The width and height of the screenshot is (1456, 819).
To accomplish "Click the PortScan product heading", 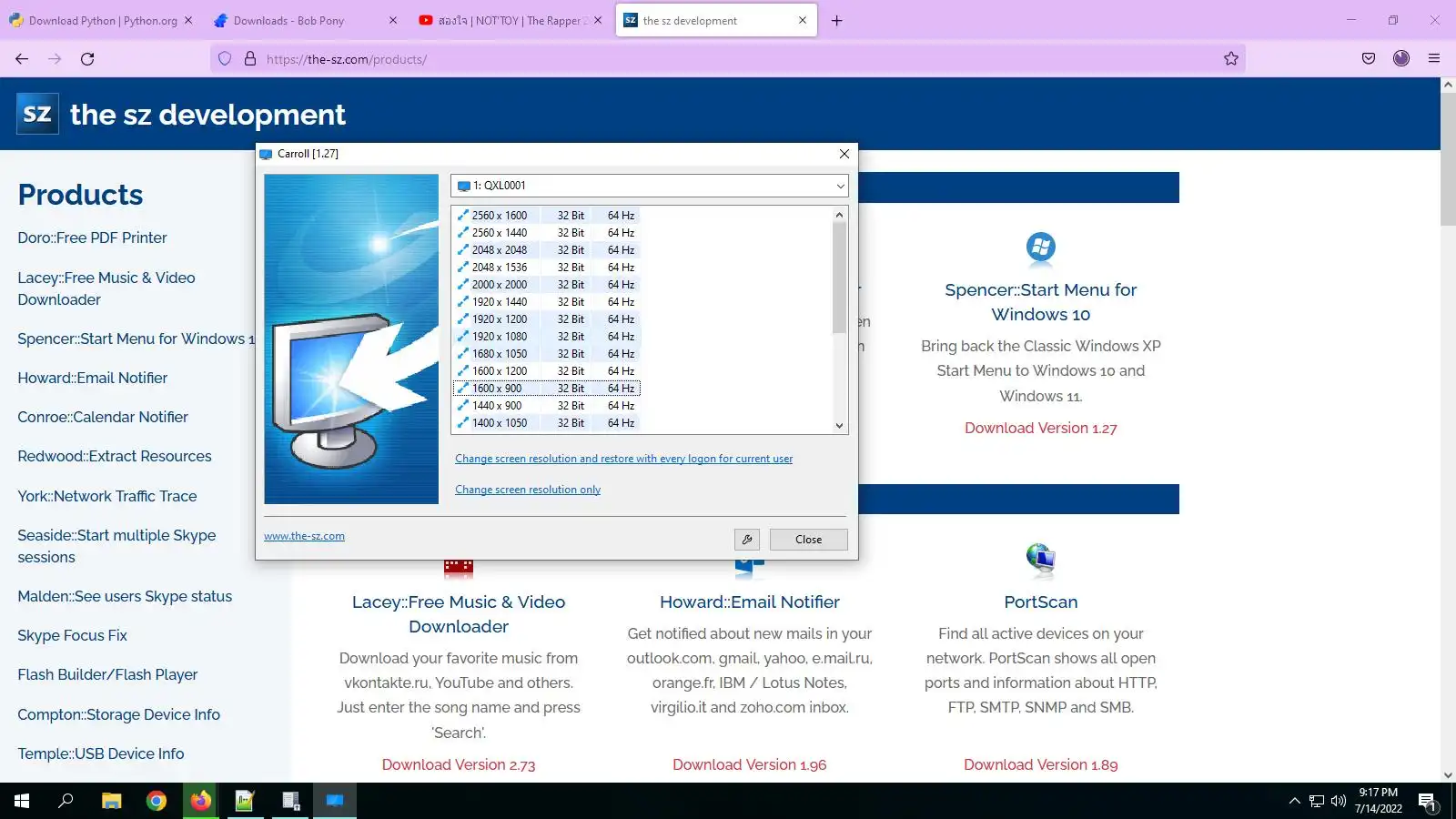I will (x=1040, y=602).
